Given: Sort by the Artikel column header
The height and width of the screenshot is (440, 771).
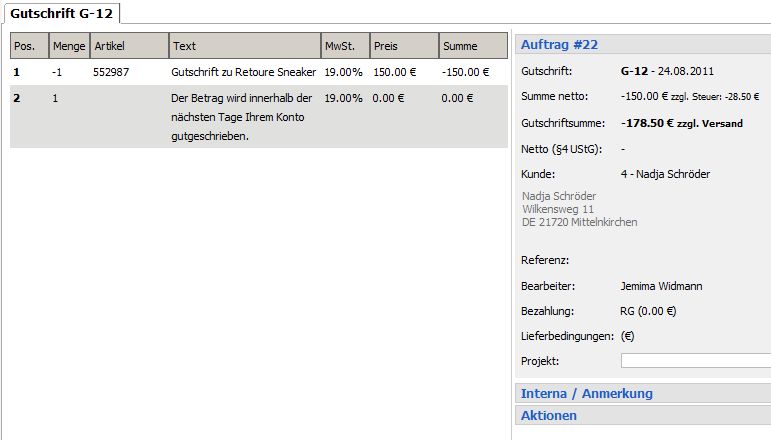Looking at the screenshot, I should (129, 46).
